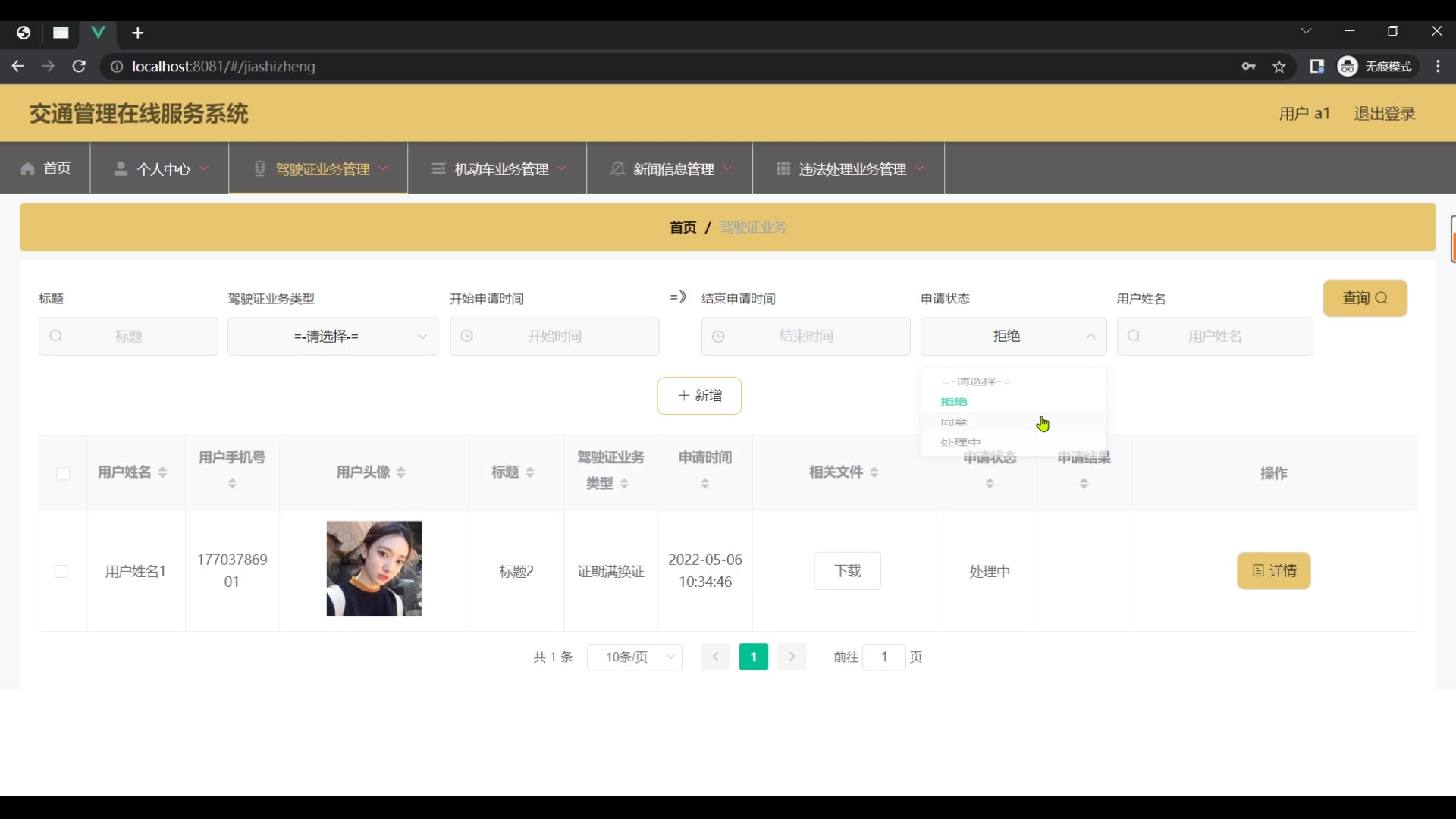Viewport: 1456px width, 819px height.
Task: Expand the 驾驶证业务类型 select dropdown
Action: [x=332, y=337]
